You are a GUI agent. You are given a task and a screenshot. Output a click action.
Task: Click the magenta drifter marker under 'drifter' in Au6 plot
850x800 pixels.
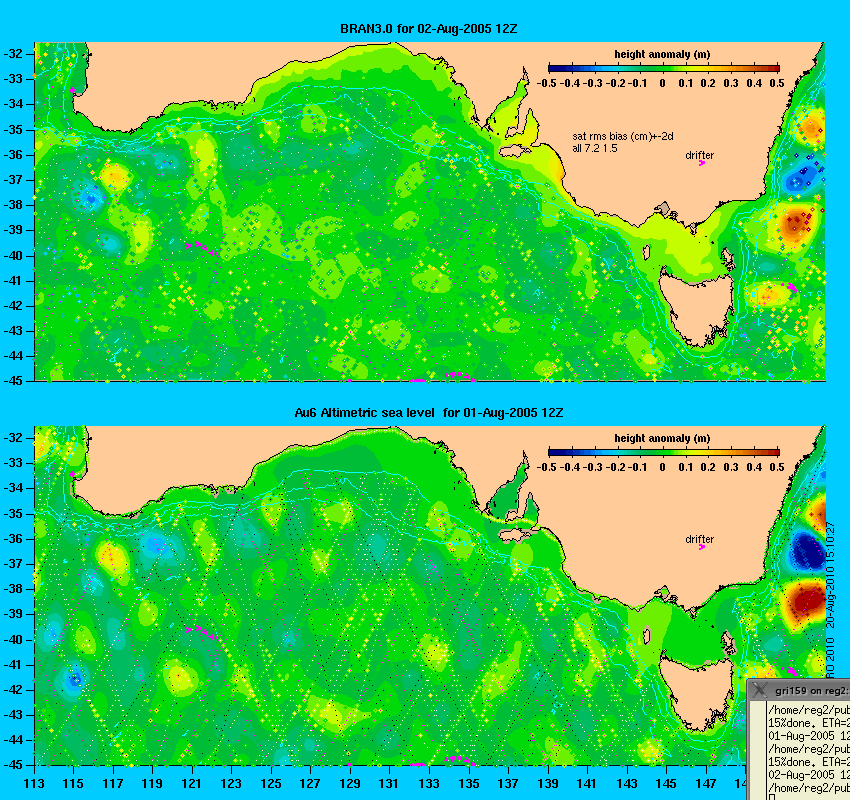(x=701, y=547)
